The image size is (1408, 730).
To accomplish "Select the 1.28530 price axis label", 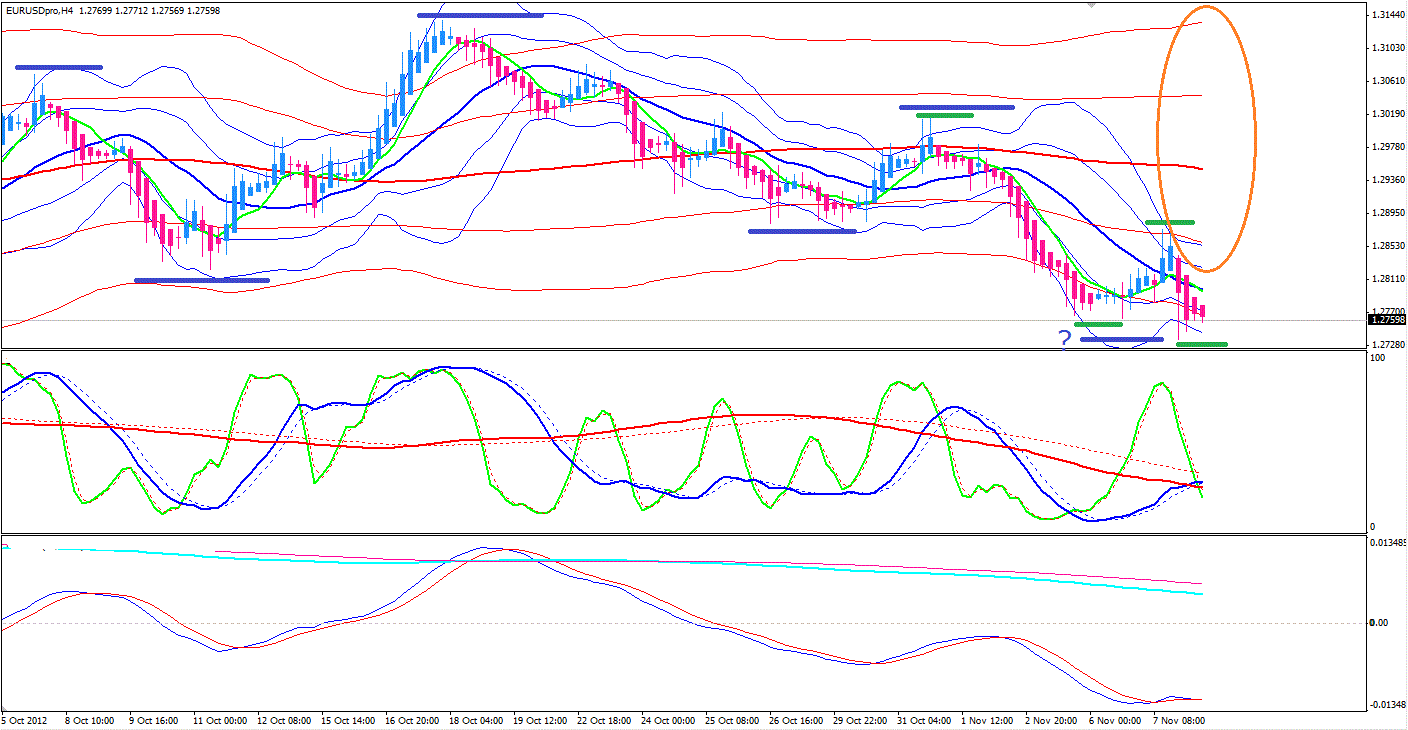I will [1388, 246].
